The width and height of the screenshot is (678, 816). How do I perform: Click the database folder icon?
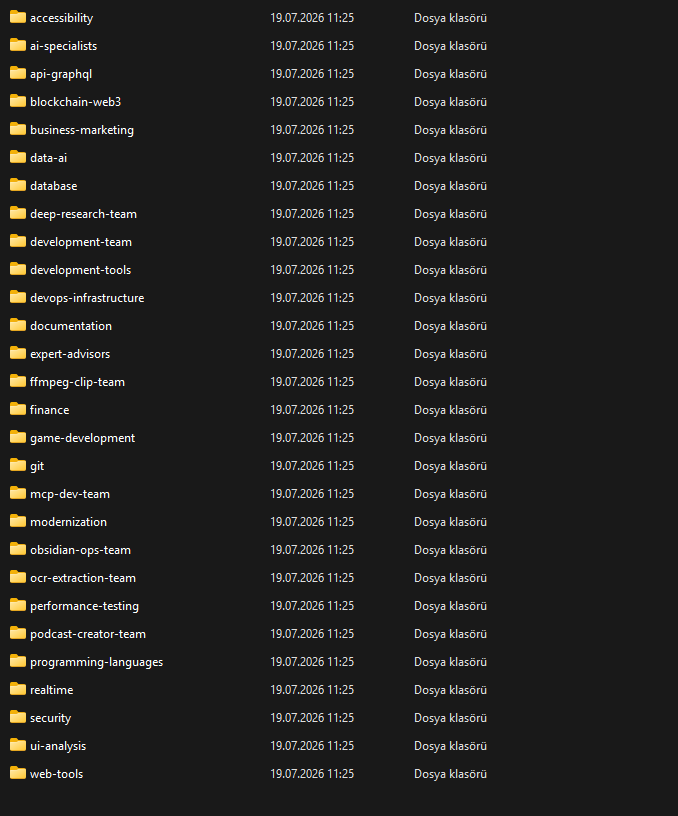[x=18, y=185]
